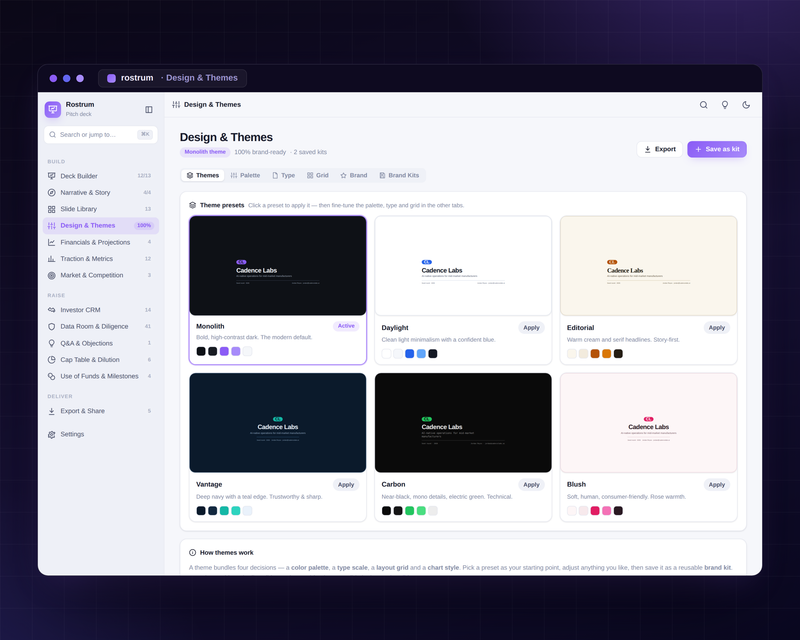Toggle dark mode with the moon icon
This screenshot has width=800, height=640.
(746, 105)
